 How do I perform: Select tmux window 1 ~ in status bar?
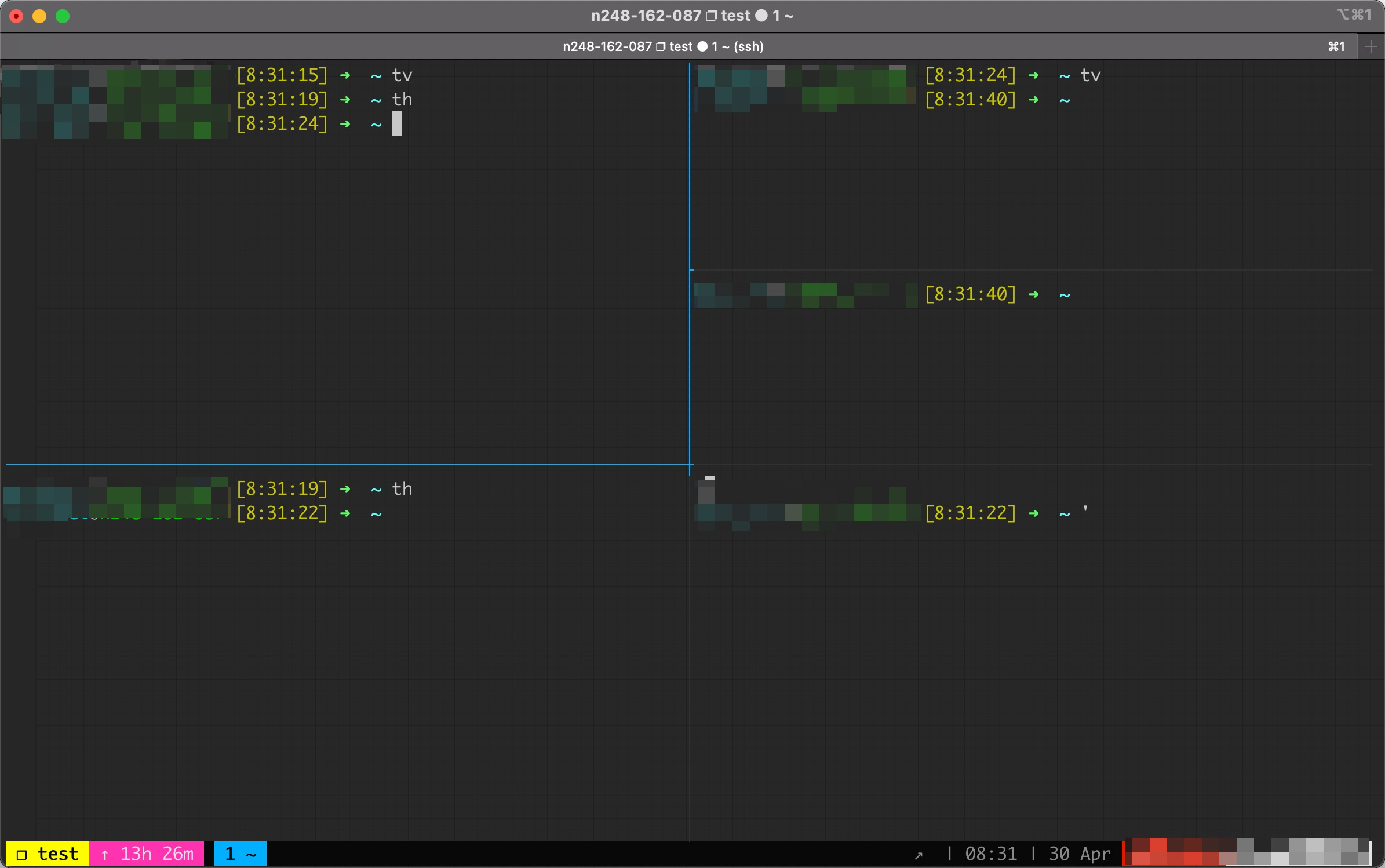[x=240, y=854]
